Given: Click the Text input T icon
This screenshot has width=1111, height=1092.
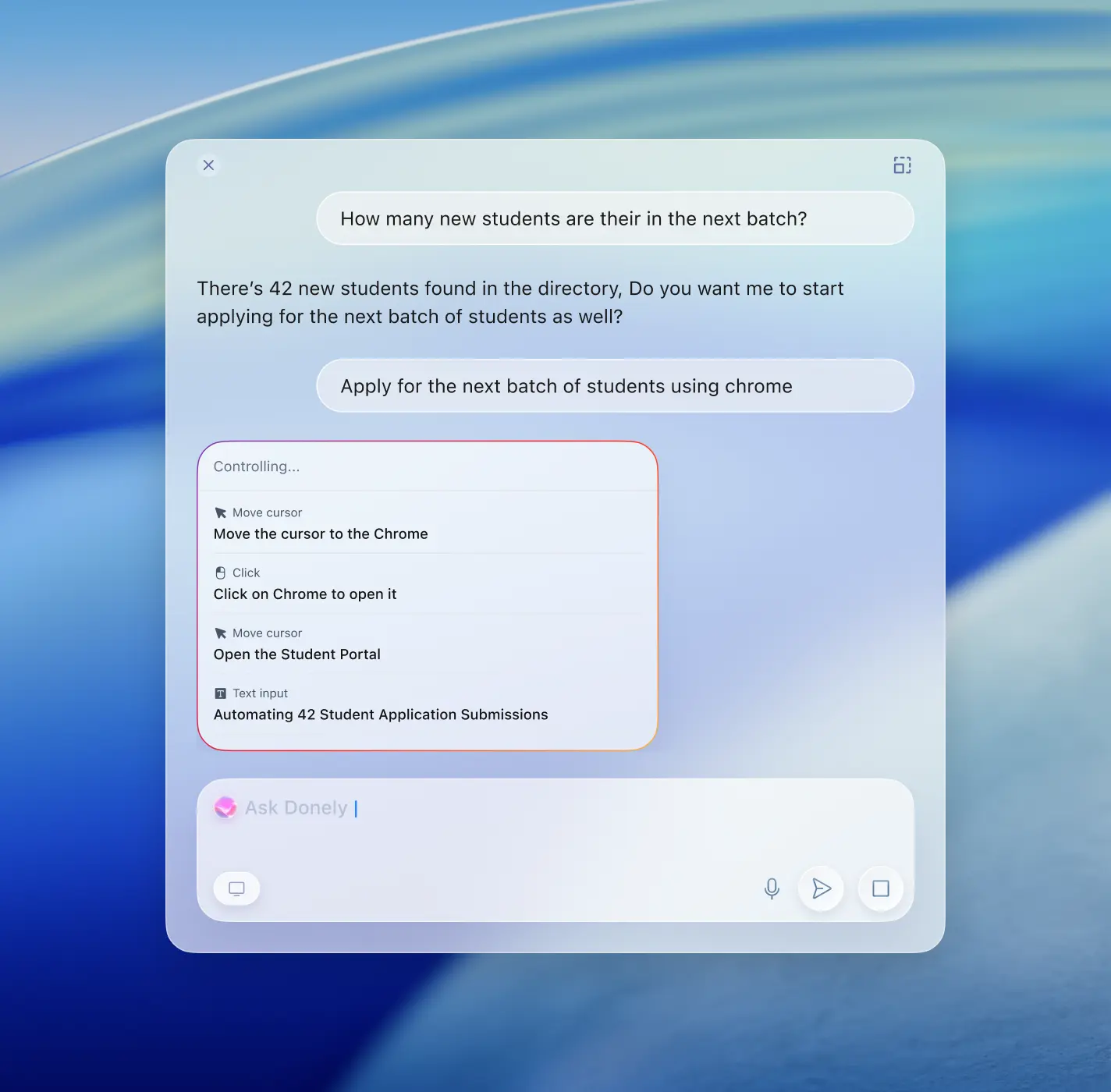Looking at the screenshot, I should (221, 693).
